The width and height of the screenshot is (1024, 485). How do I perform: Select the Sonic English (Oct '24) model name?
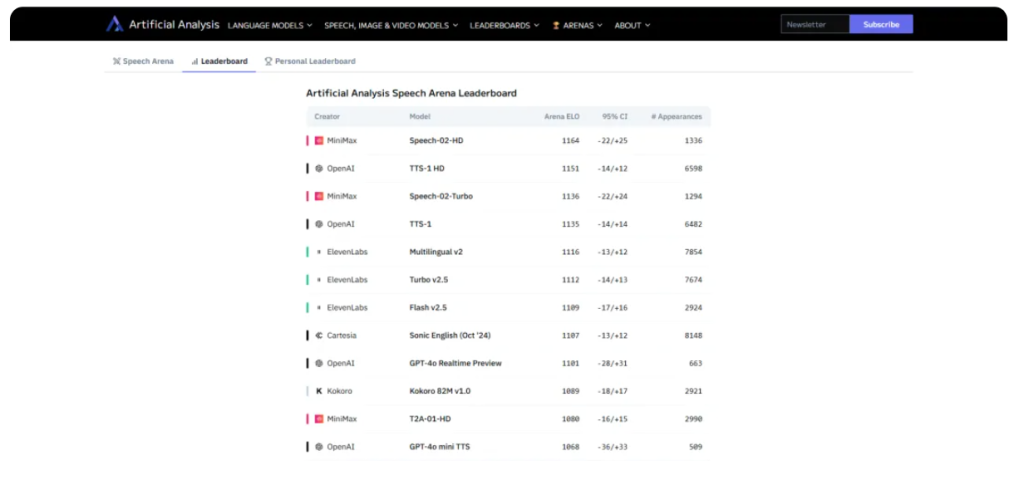pyautogui.click(x=450, y=336)
